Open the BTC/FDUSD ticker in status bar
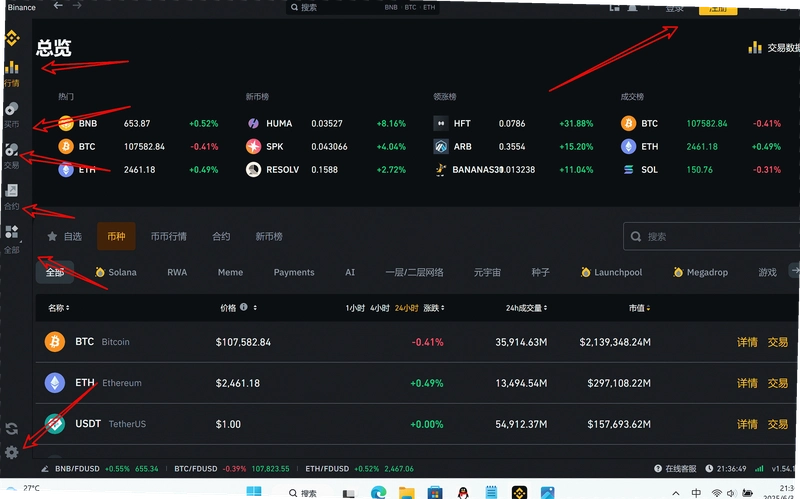This screenshot has width=800, height=499. [232, 468]
